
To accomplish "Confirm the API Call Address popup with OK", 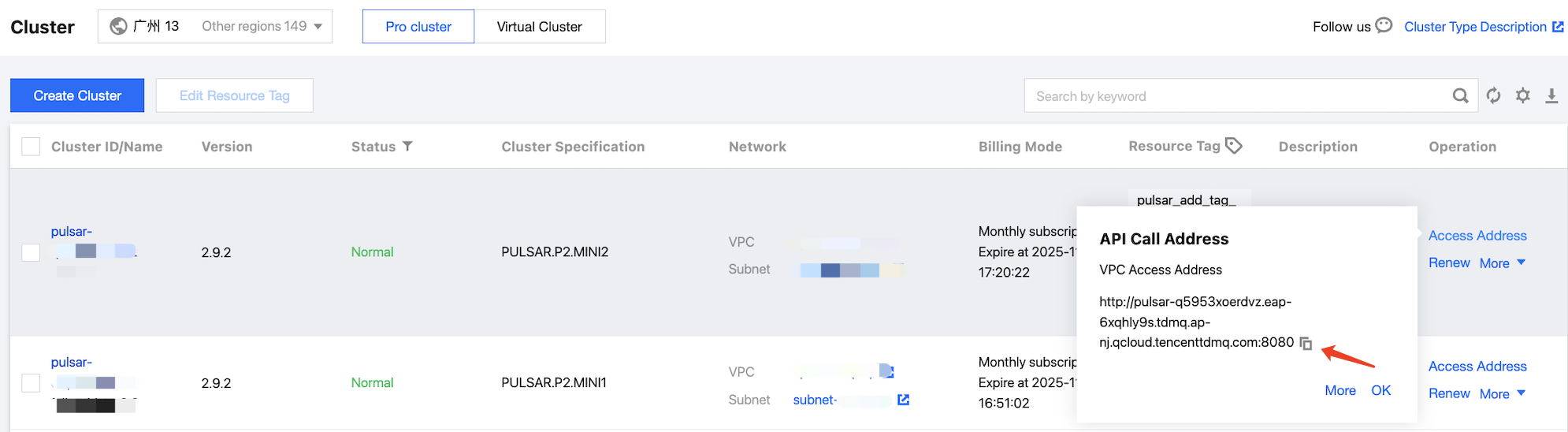I will (1380, 390).
